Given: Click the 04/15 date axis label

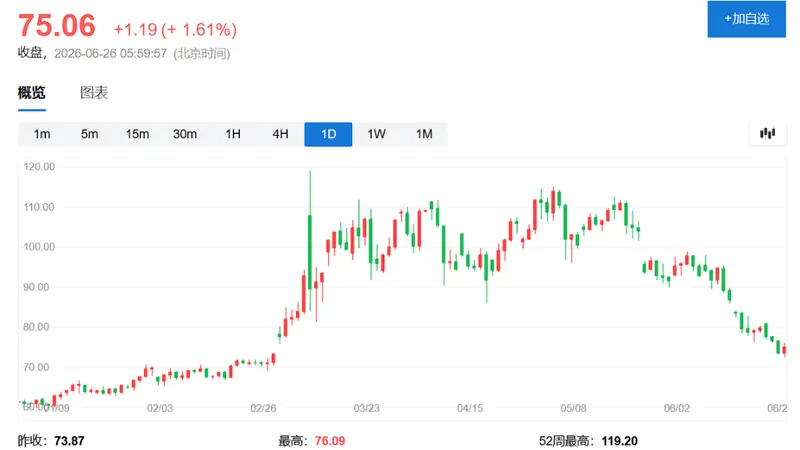Looking at the screenshot, I should coord(470,408).
